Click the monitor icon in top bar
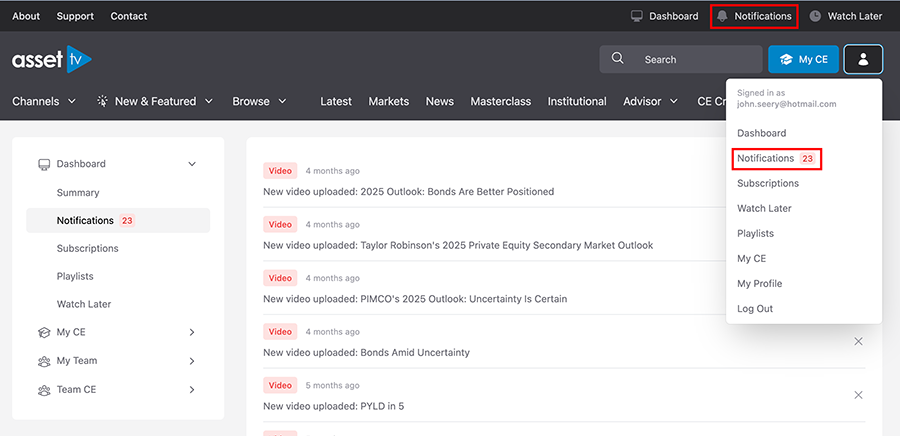The image size is (900, 436). (636, 16)
